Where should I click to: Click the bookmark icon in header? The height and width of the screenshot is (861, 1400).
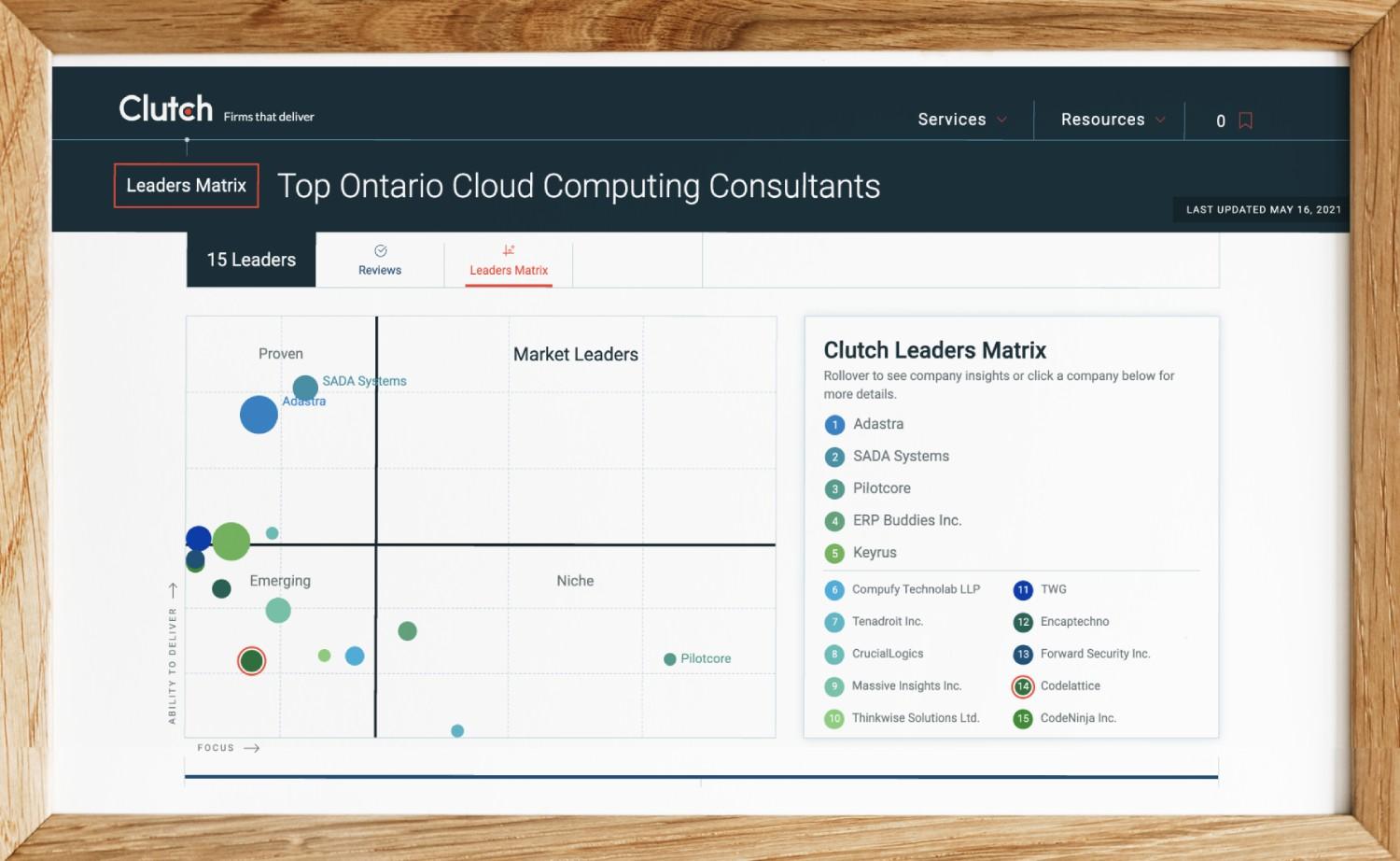1245,120
